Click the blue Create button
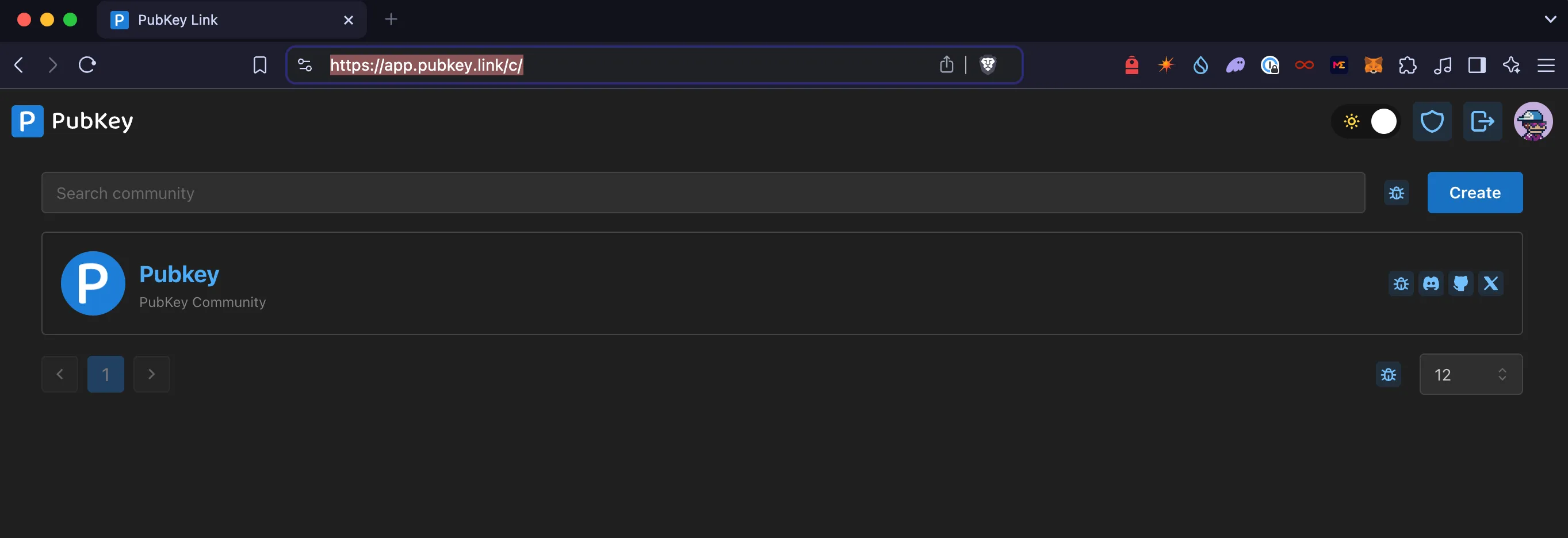The image size is (1568, 538). tap(1474, 193)
